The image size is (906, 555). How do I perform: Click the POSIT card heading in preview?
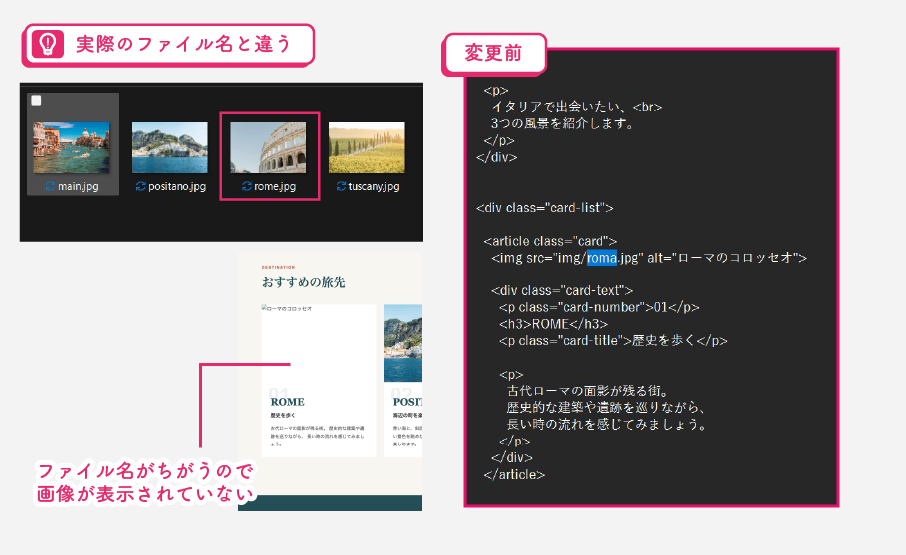coord(407,402)
